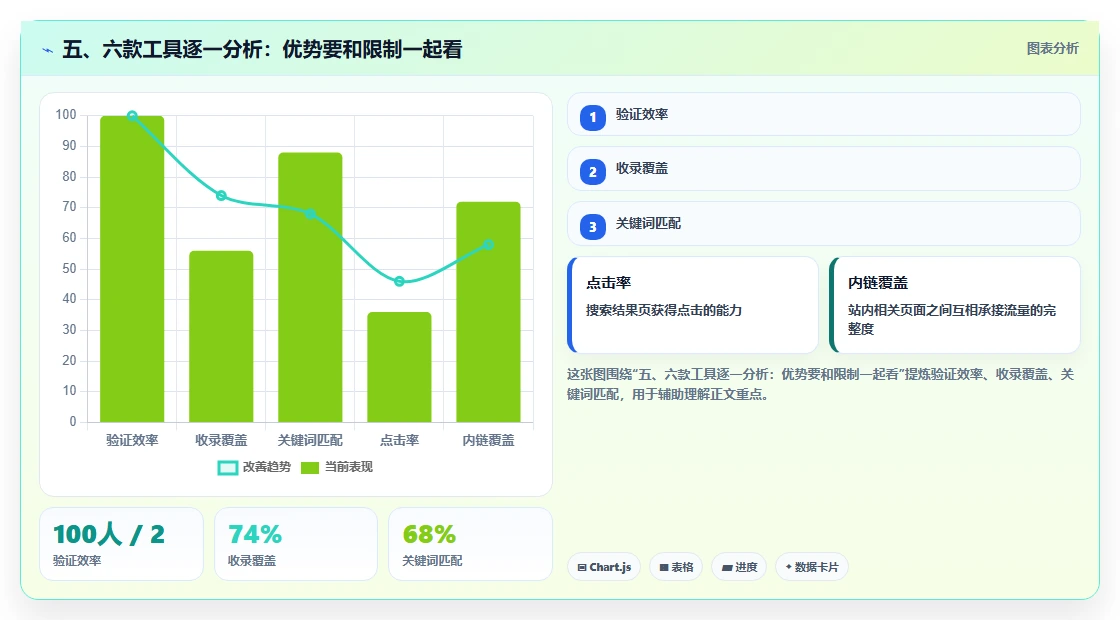This screenshot has width=1120, height=620.
Task: Click the text 搜索结果页获得点击的能力
Action: point(664,311)
